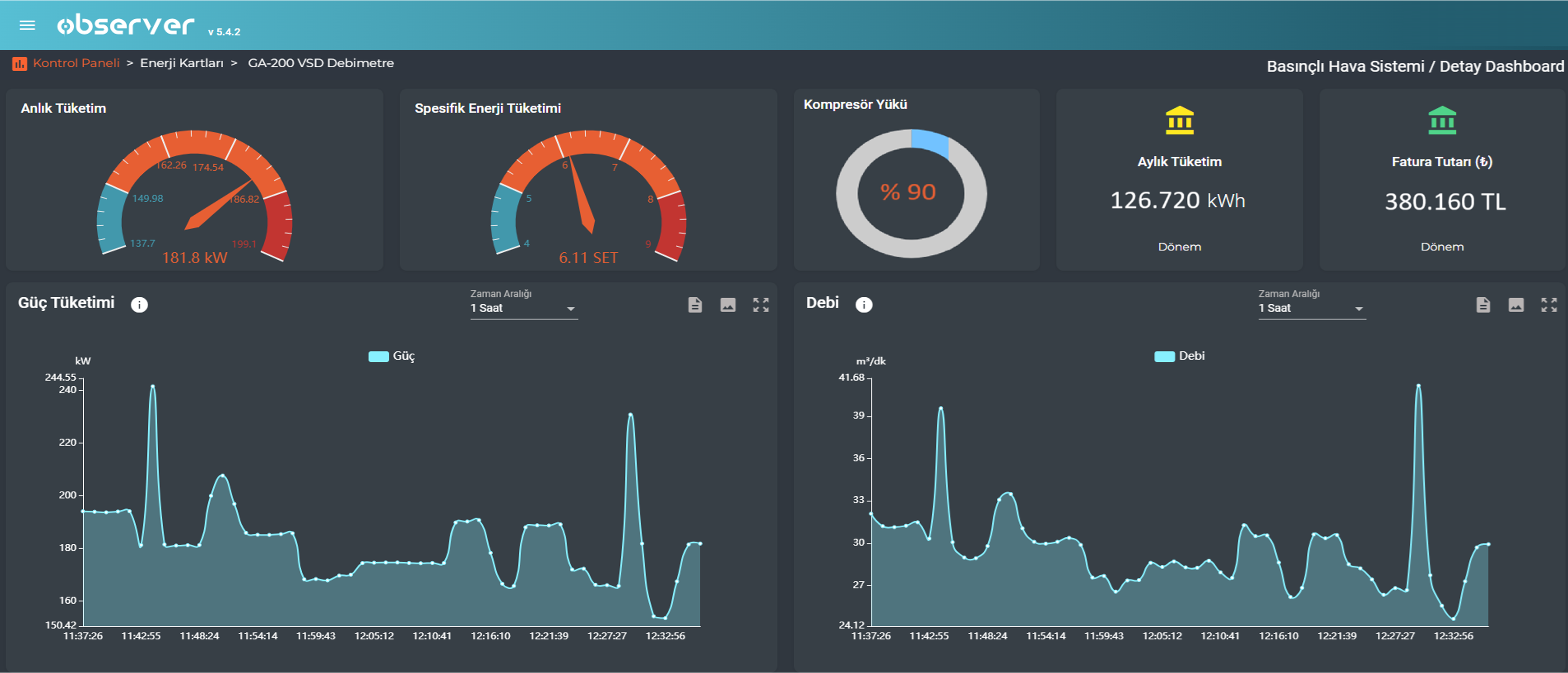This screenshot has width=1568, height=673.
Task: Export Güç Tüketimi chart as document
Action: point(695,305)
